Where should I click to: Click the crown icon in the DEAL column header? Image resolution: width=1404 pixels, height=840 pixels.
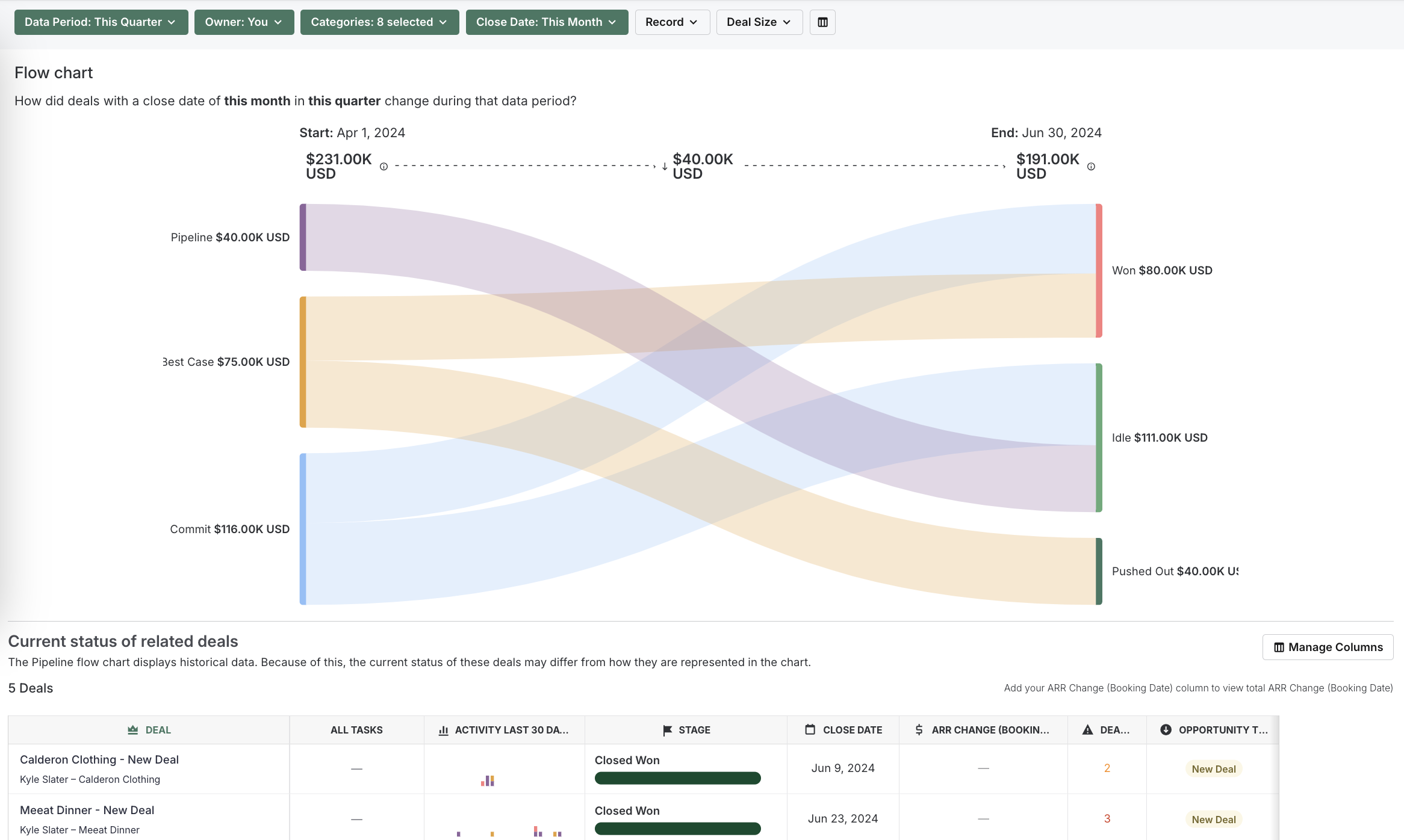(x=132, y=729)
